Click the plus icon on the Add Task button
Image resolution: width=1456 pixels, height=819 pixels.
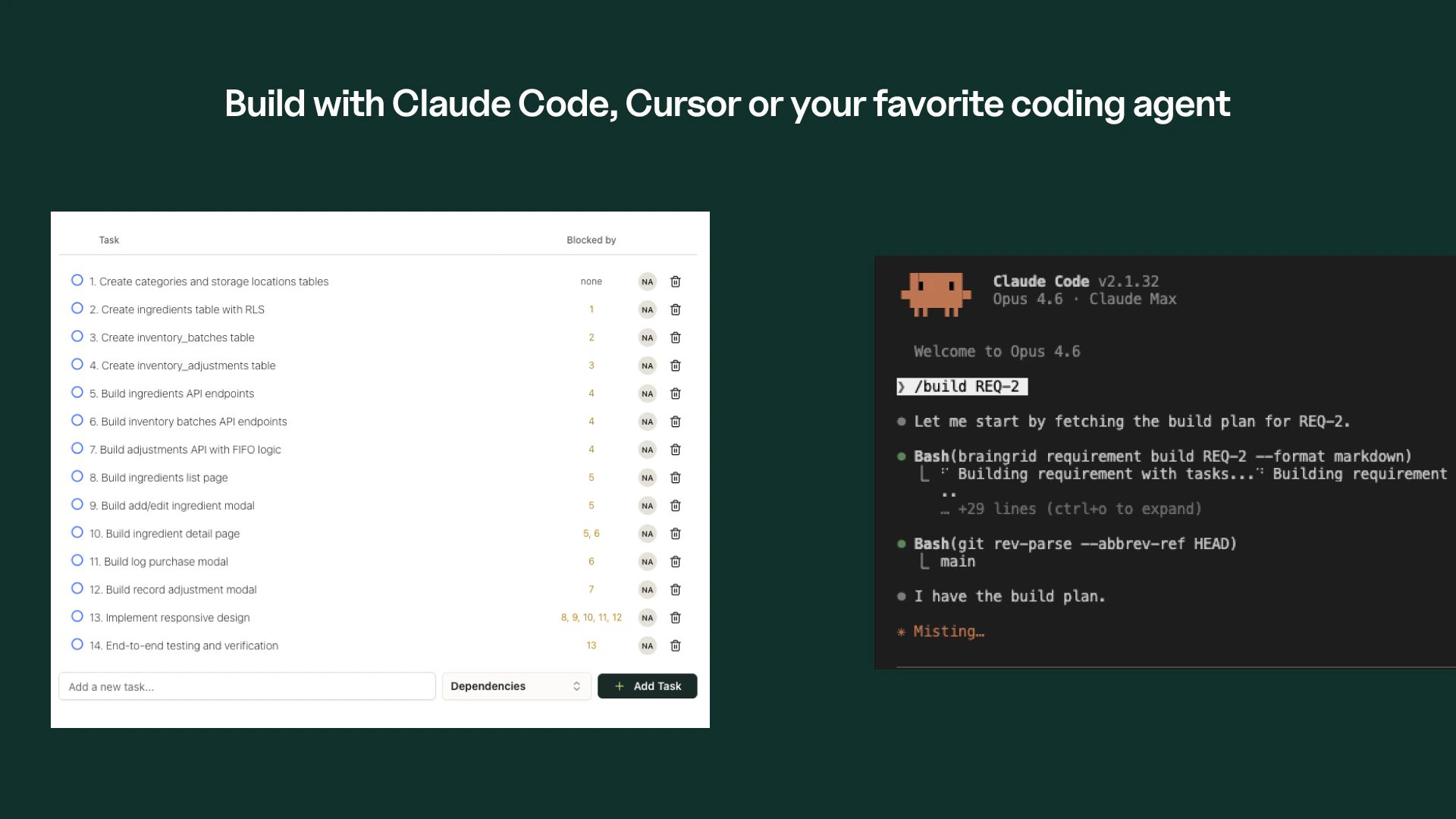tap(620, 686)
